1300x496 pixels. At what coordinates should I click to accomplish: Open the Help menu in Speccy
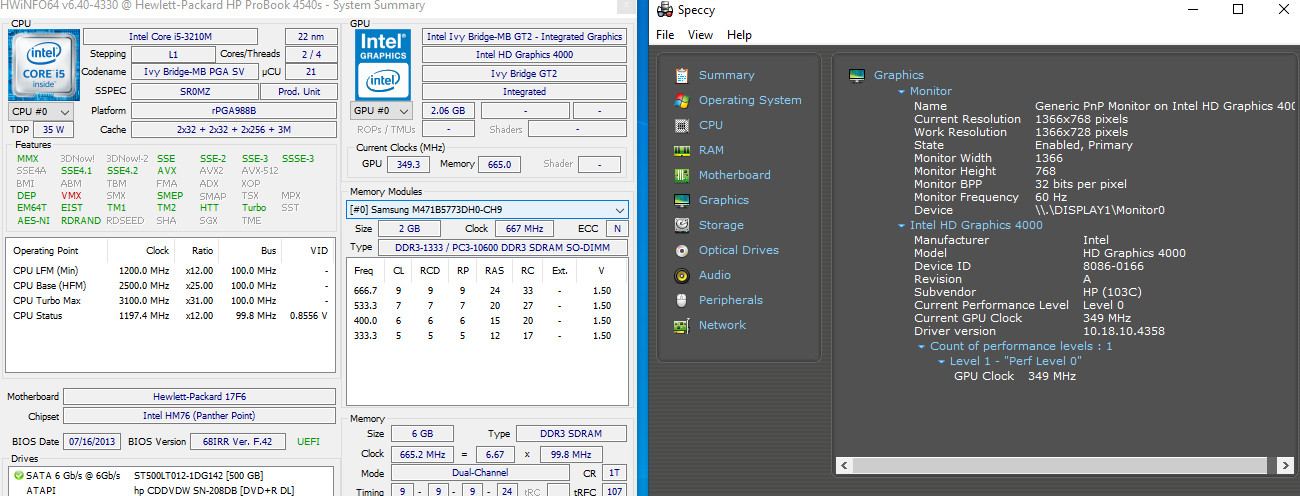[x=739, y=35]
